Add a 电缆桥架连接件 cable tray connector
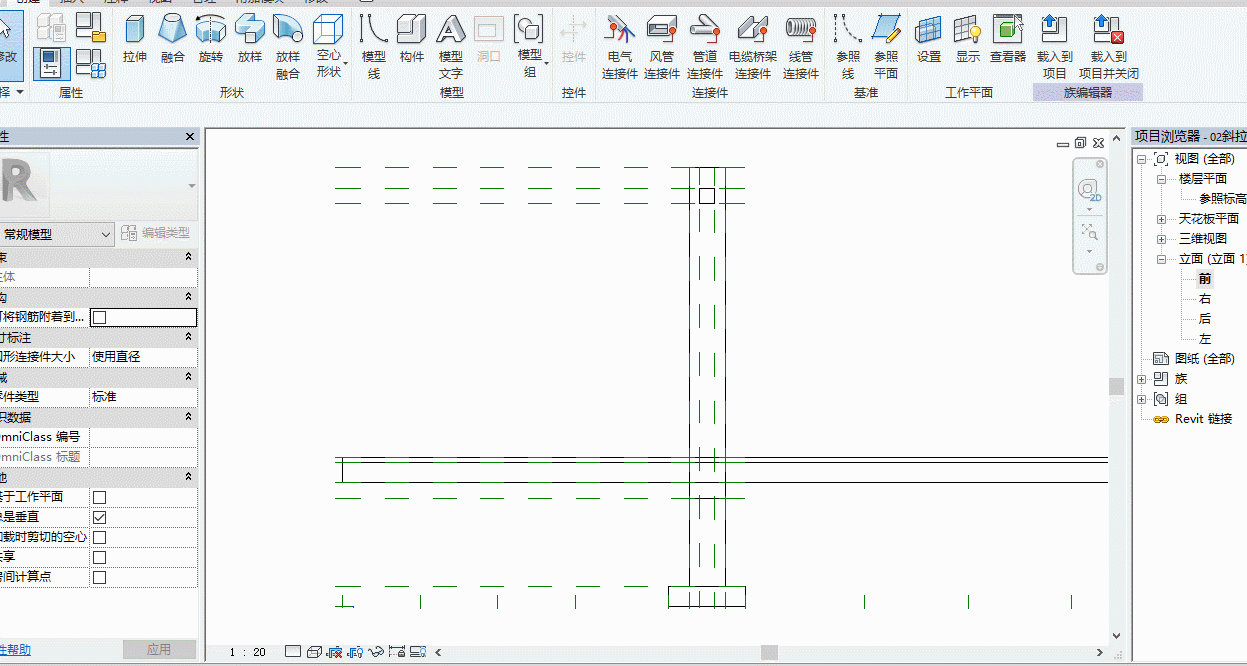1247x666 pixels. point(753,47)
